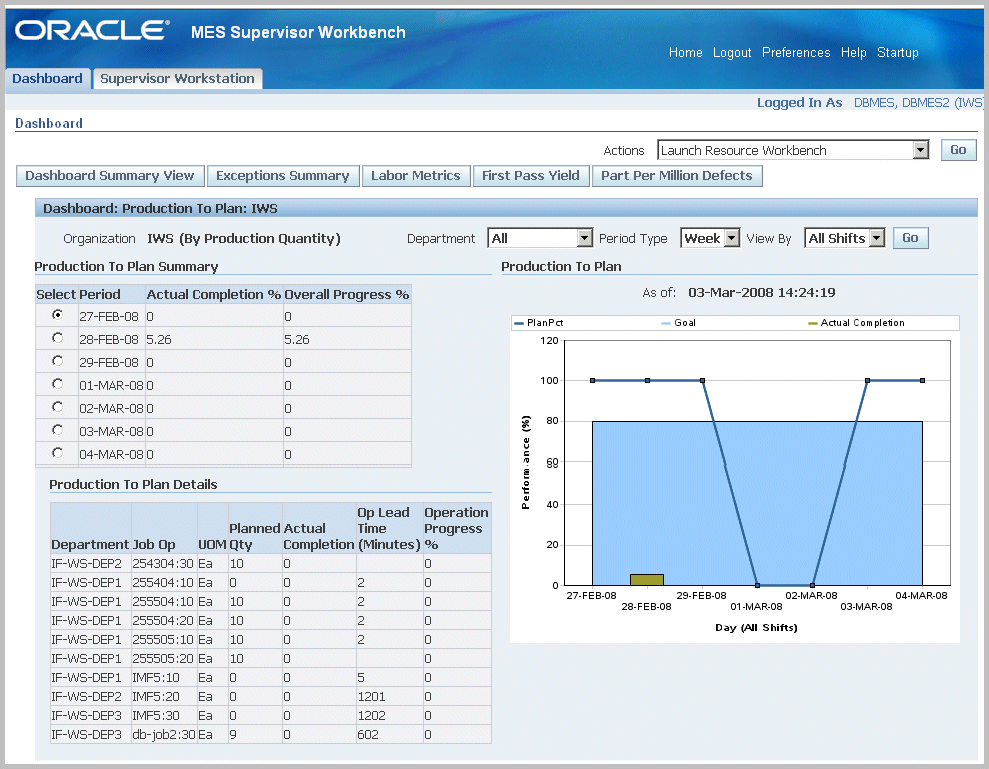Viewport: 989px width, 769px height.
Task: Click Go next to View By dropdown
Action: tap(910, 238)
